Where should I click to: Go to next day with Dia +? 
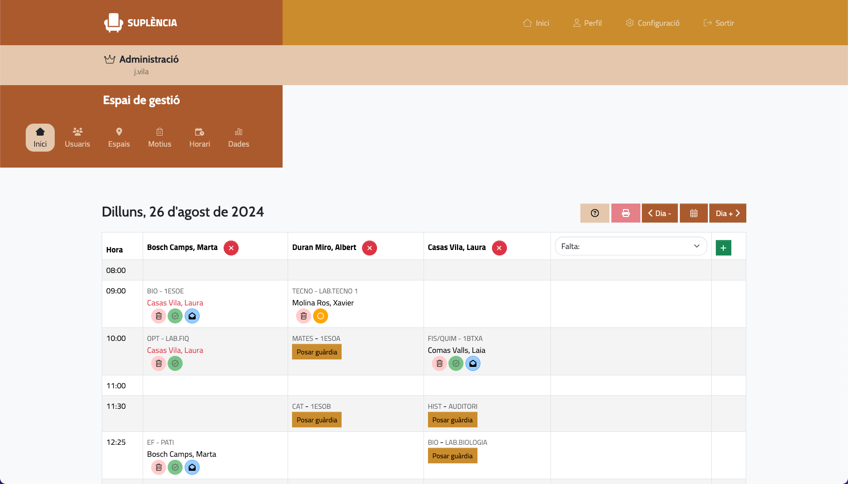[x=727, y=213]
